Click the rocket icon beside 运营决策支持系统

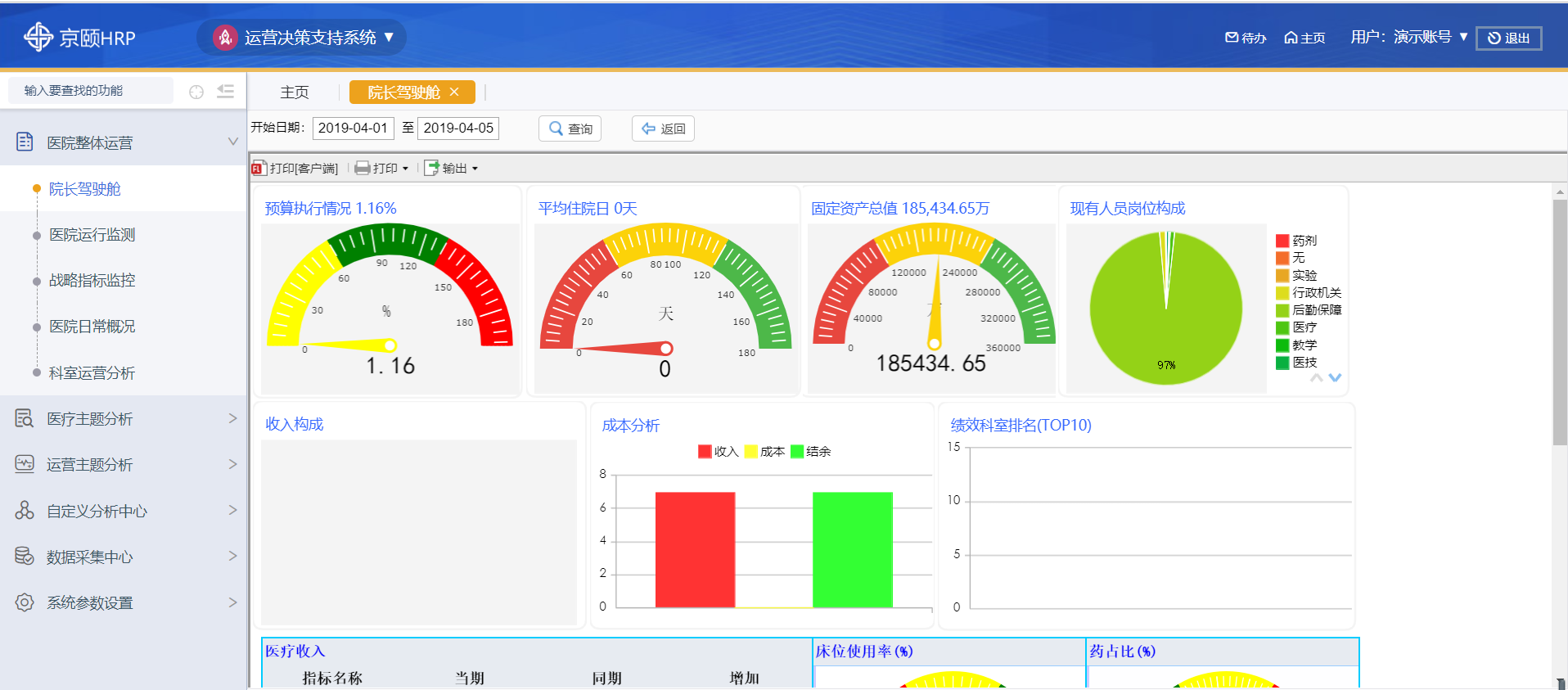point(225,37)
